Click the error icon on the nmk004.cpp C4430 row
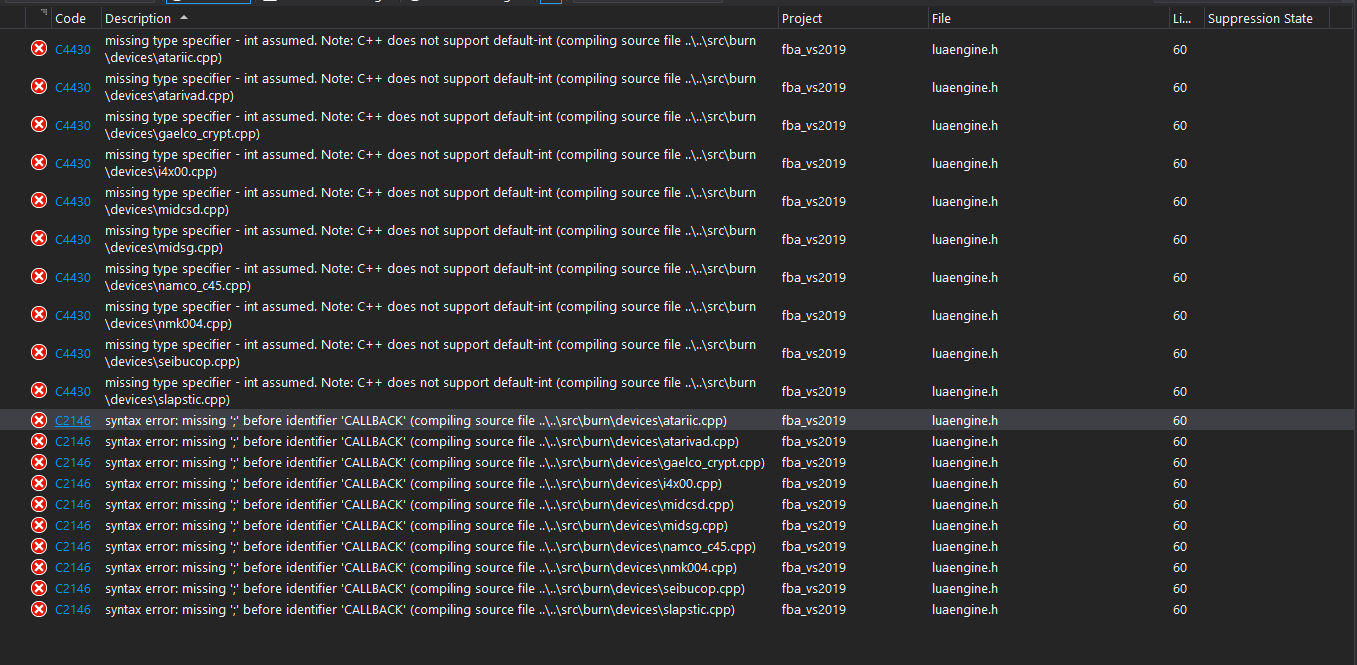Viewport: 1357px width, 665px height. (38, 313)
